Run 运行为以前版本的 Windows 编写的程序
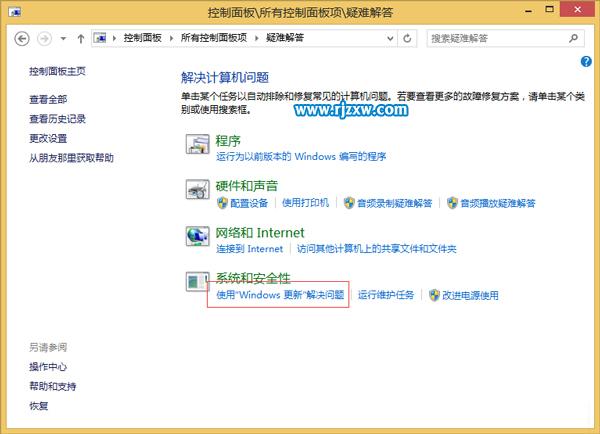Viewport: 600px width, 434px height. point(301,157)
